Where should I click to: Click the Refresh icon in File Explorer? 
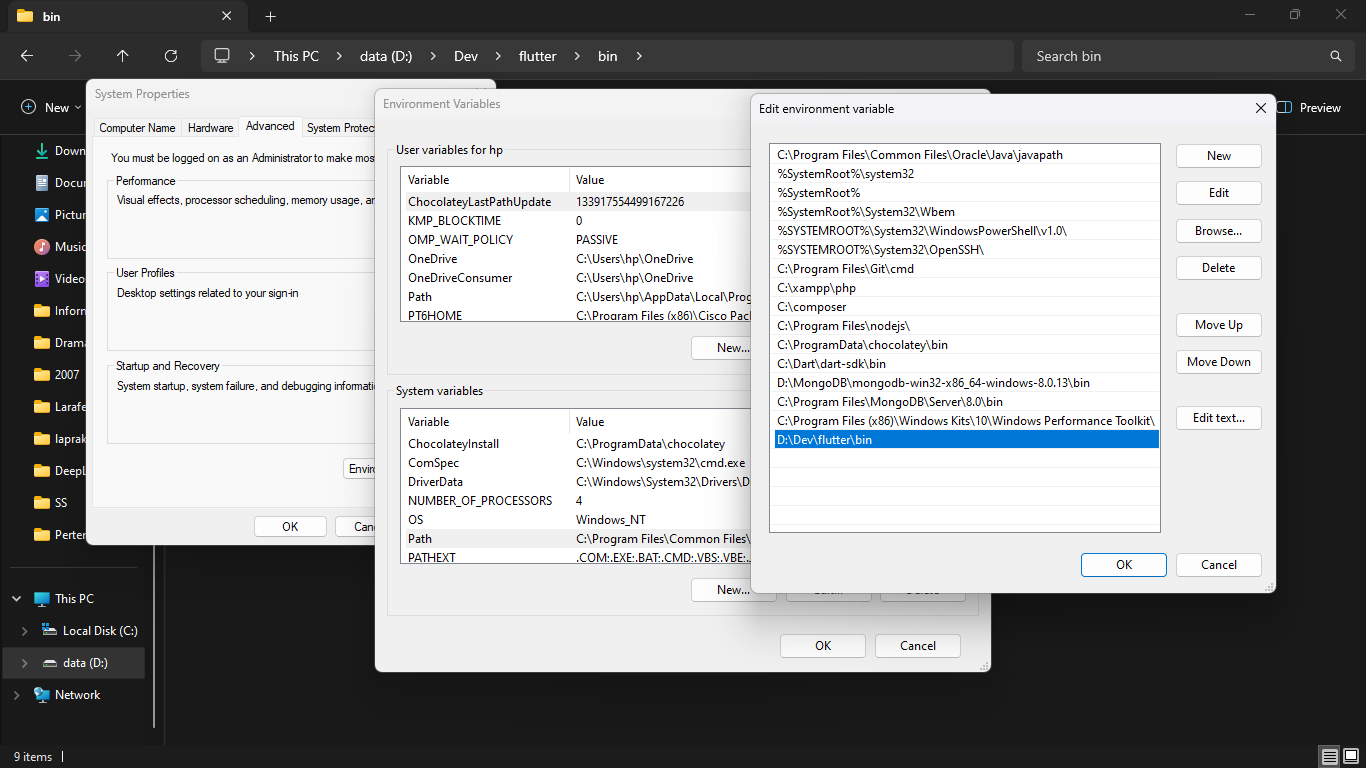171,56
